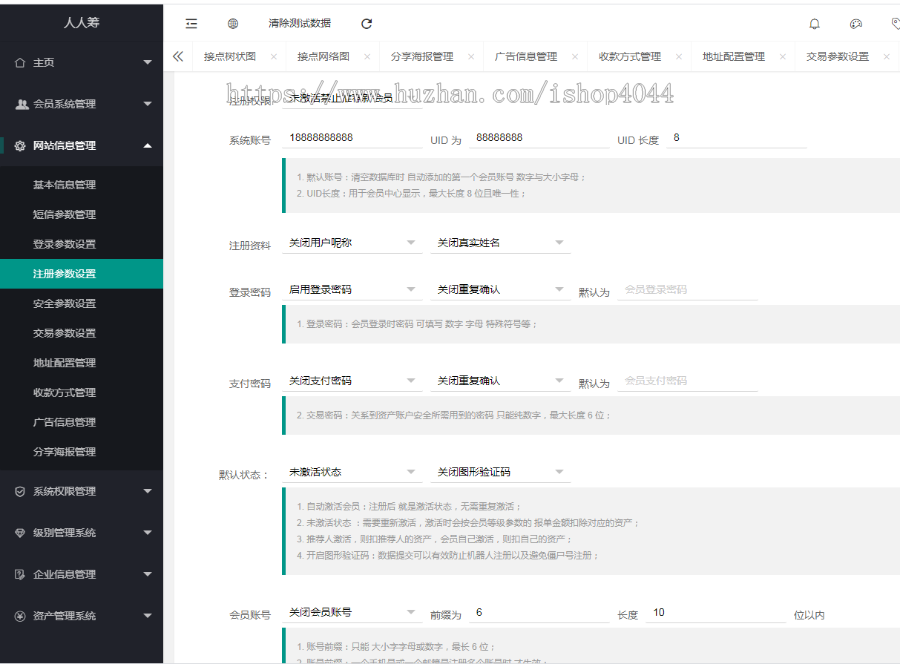The height and width of the screenshot is (664, 900).
Task: Switch to the 接点网络图 tab
Action: point(323,56)
